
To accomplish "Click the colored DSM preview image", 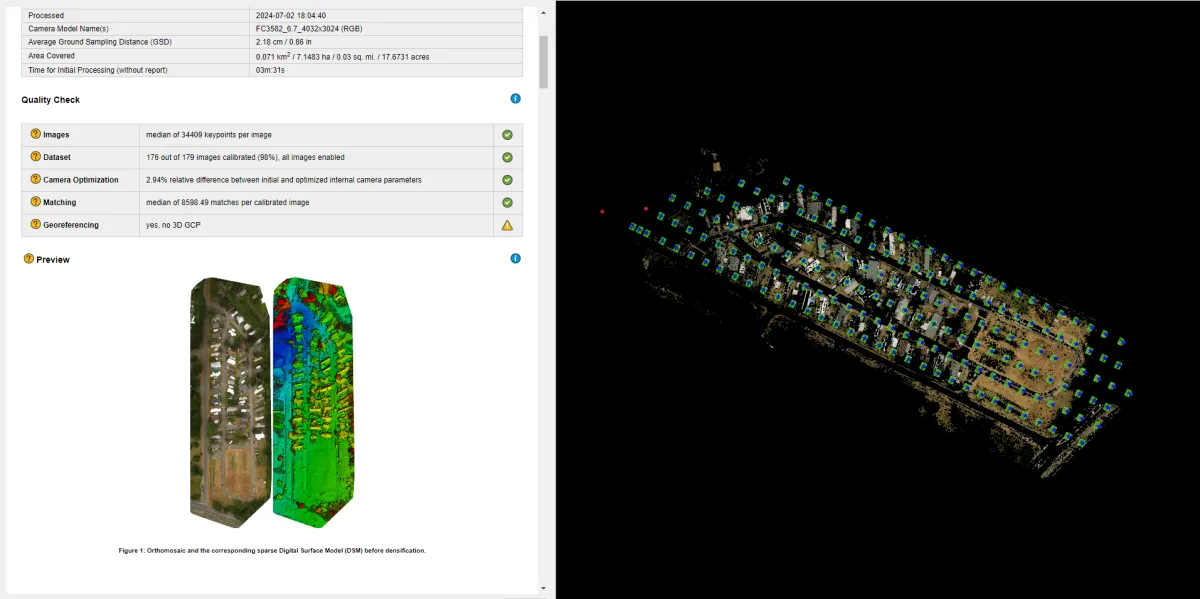I will [313, 400].
